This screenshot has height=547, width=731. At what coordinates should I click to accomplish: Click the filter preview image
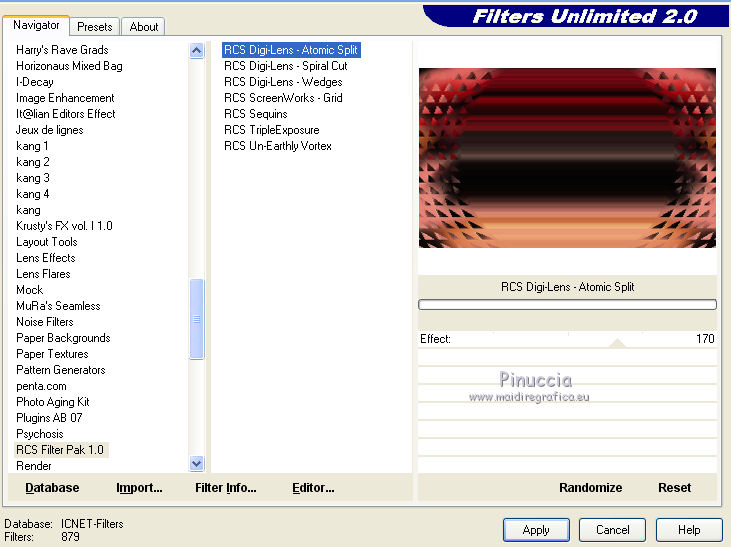pos(567,158)
